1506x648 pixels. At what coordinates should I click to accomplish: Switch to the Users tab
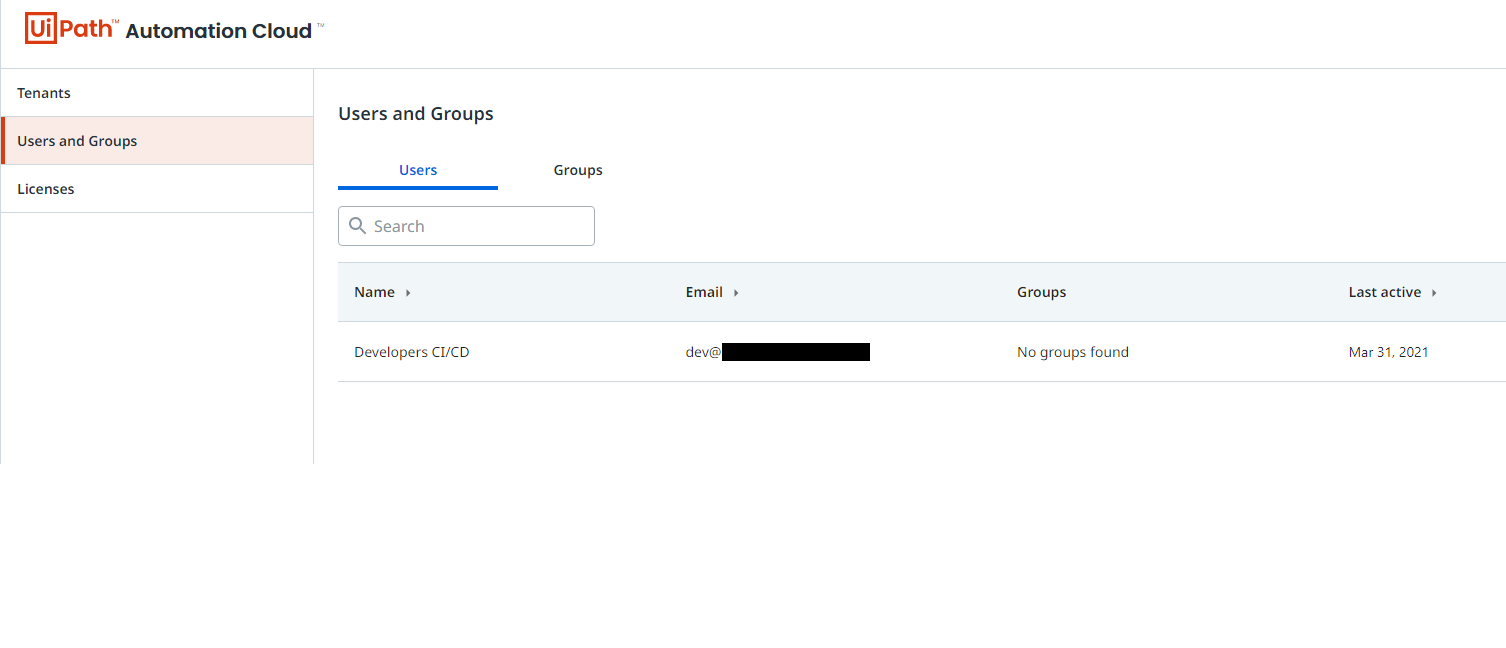[418, 170]
